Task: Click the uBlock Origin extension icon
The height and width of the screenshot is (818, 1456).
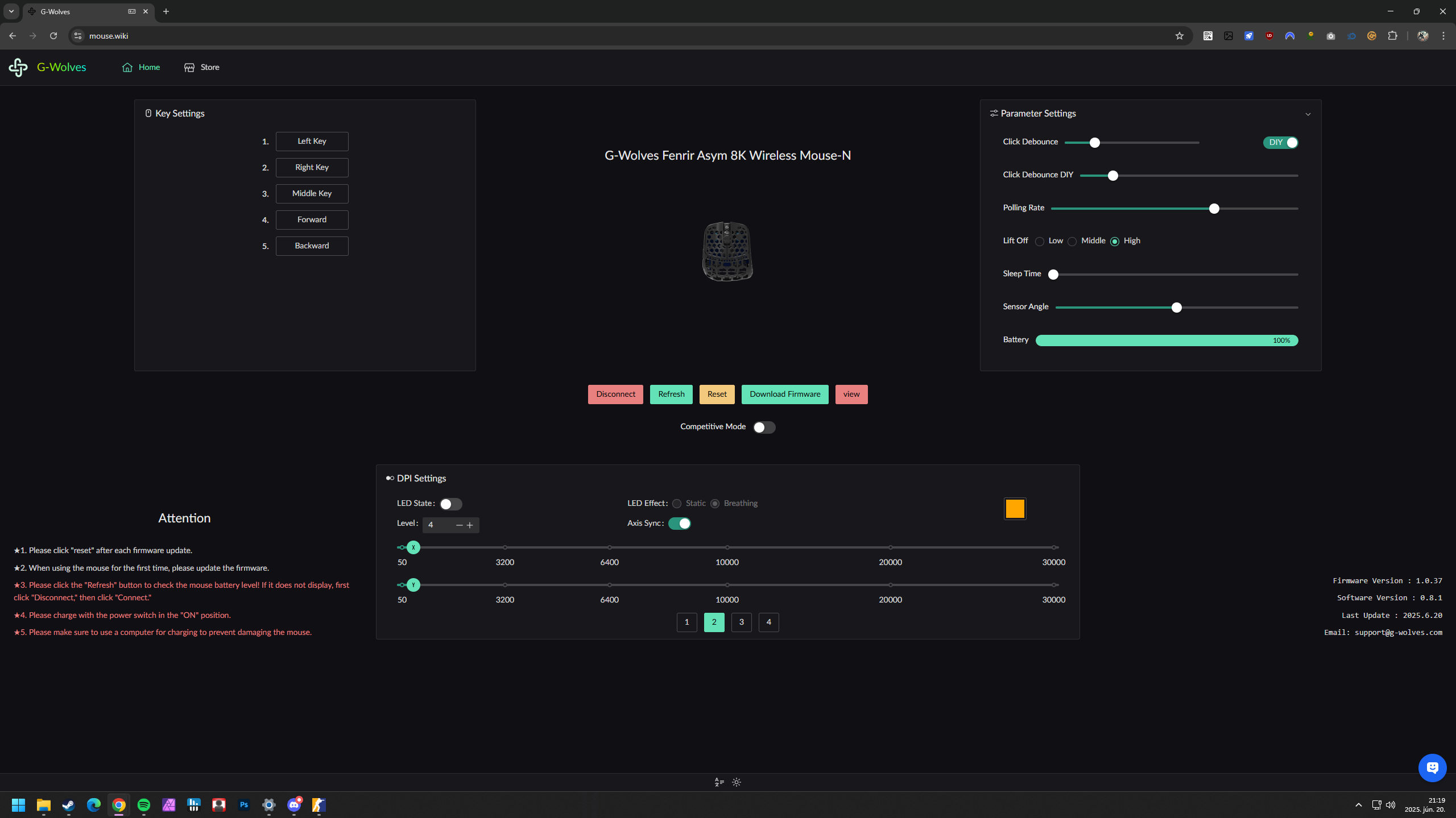Action: click(1269, 36)
